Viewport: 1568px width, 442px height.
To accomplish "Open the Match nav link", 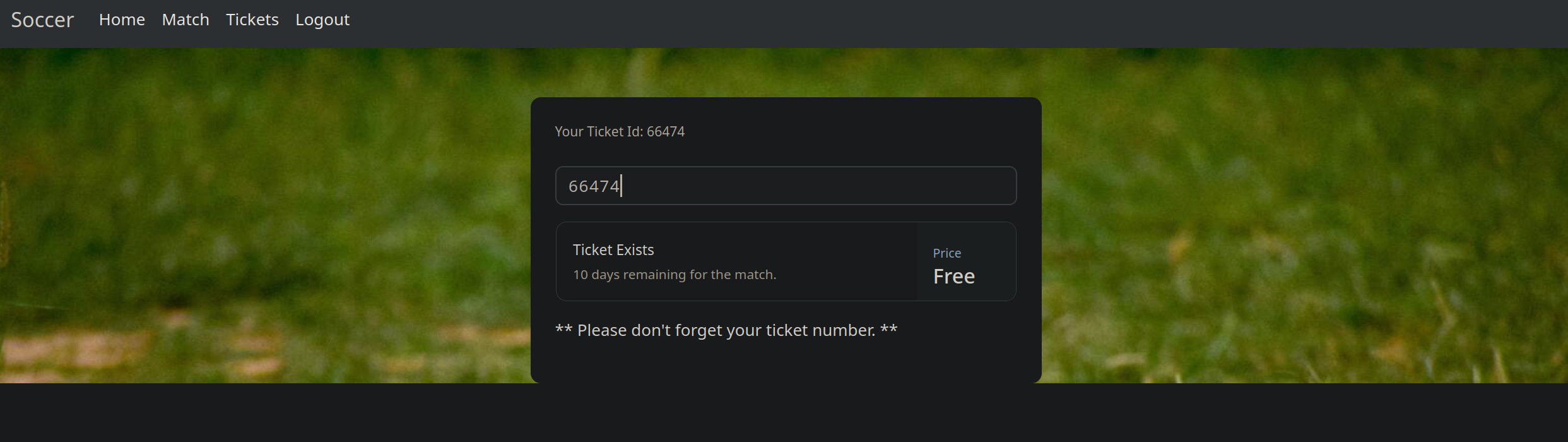I will click(x=186, y=20).
